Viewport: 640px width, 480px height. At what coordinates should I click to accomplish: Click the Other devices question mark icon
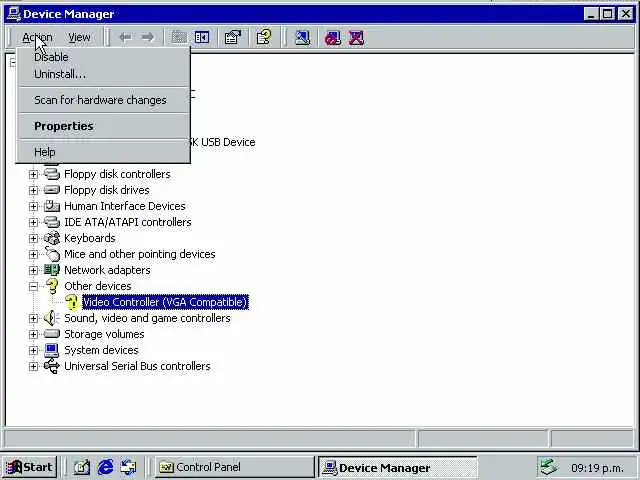click(52, 286)
